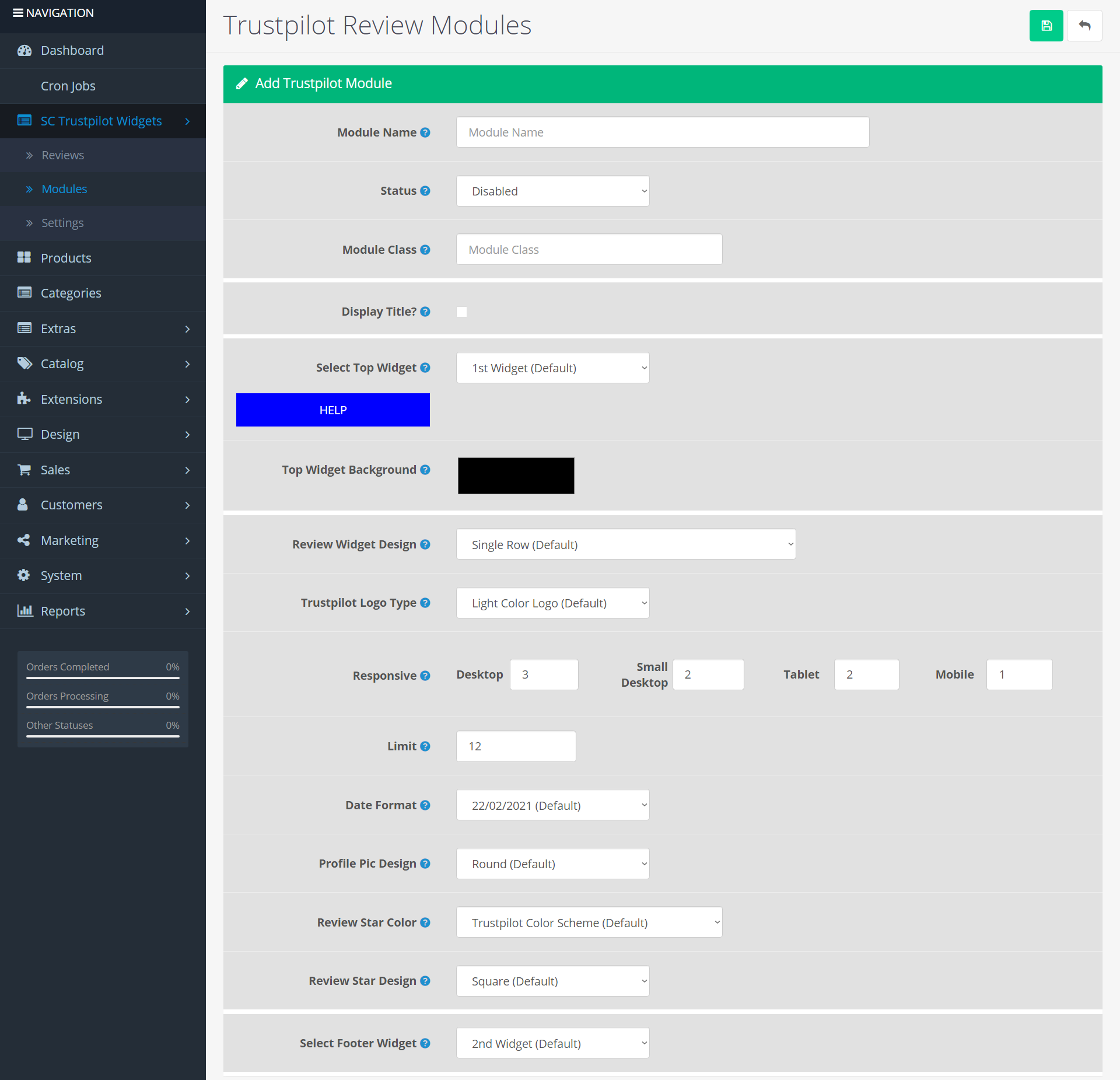Click the Review Widget Design help icon
Viewport: 1120px width, 1080px height.
[x=425, y=544]
